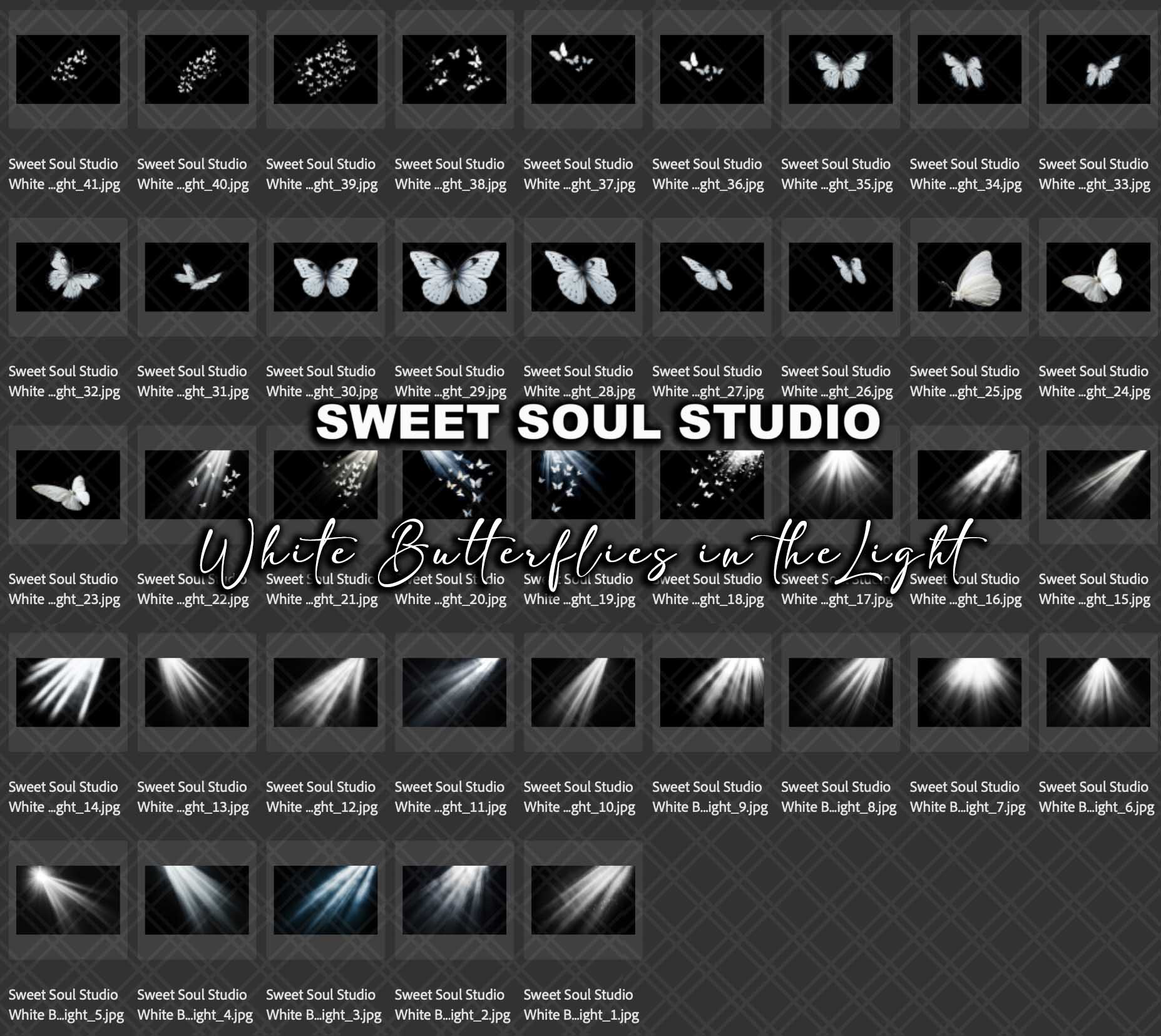Click the butterflies-in-rays thumbnail White ...ght_22.jpg
The image size is (1161, 1036).
point(197,485)
